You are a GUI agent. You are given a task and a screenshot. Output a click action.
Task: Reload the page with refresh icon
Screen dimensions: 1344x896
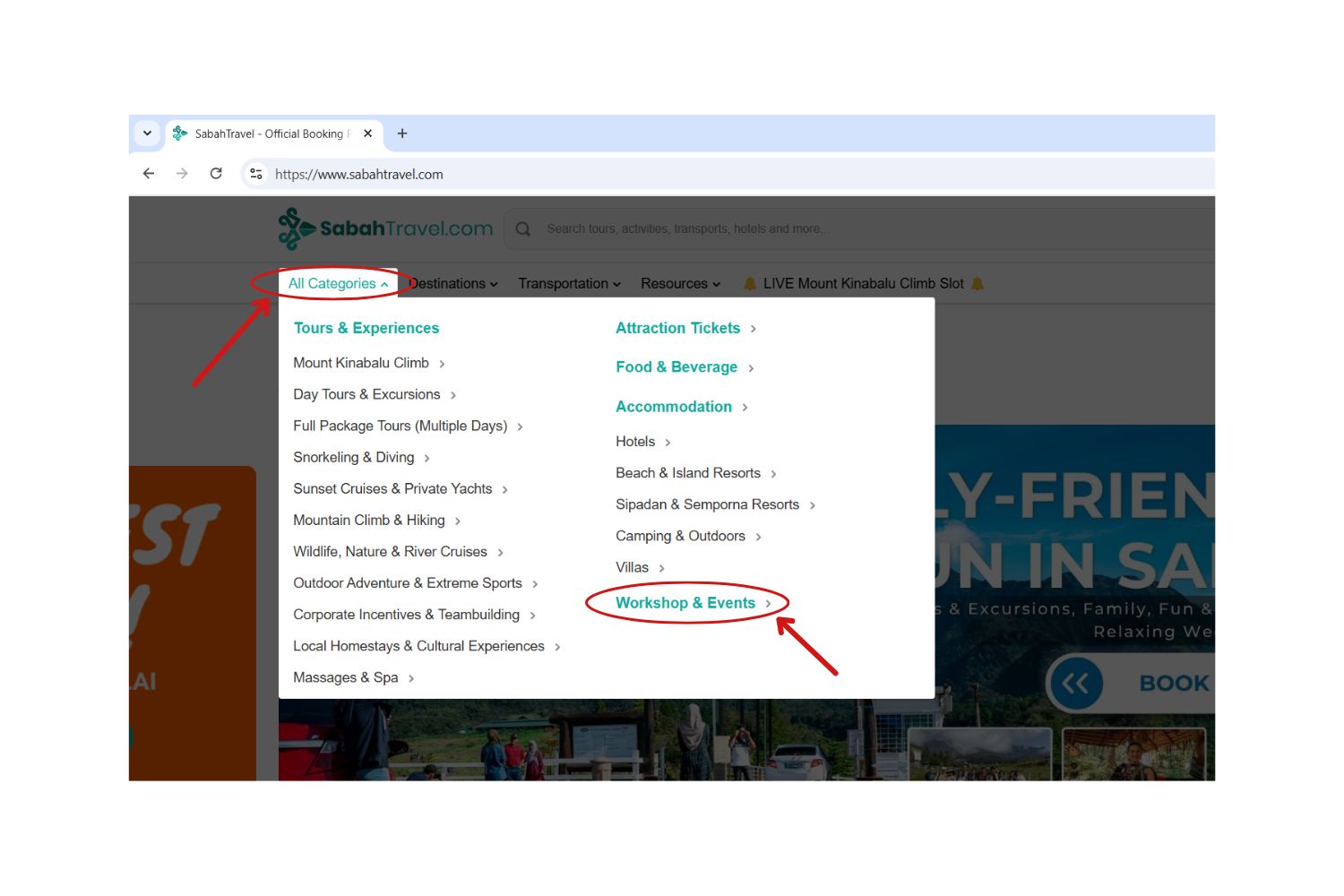(x=216, y=174)
